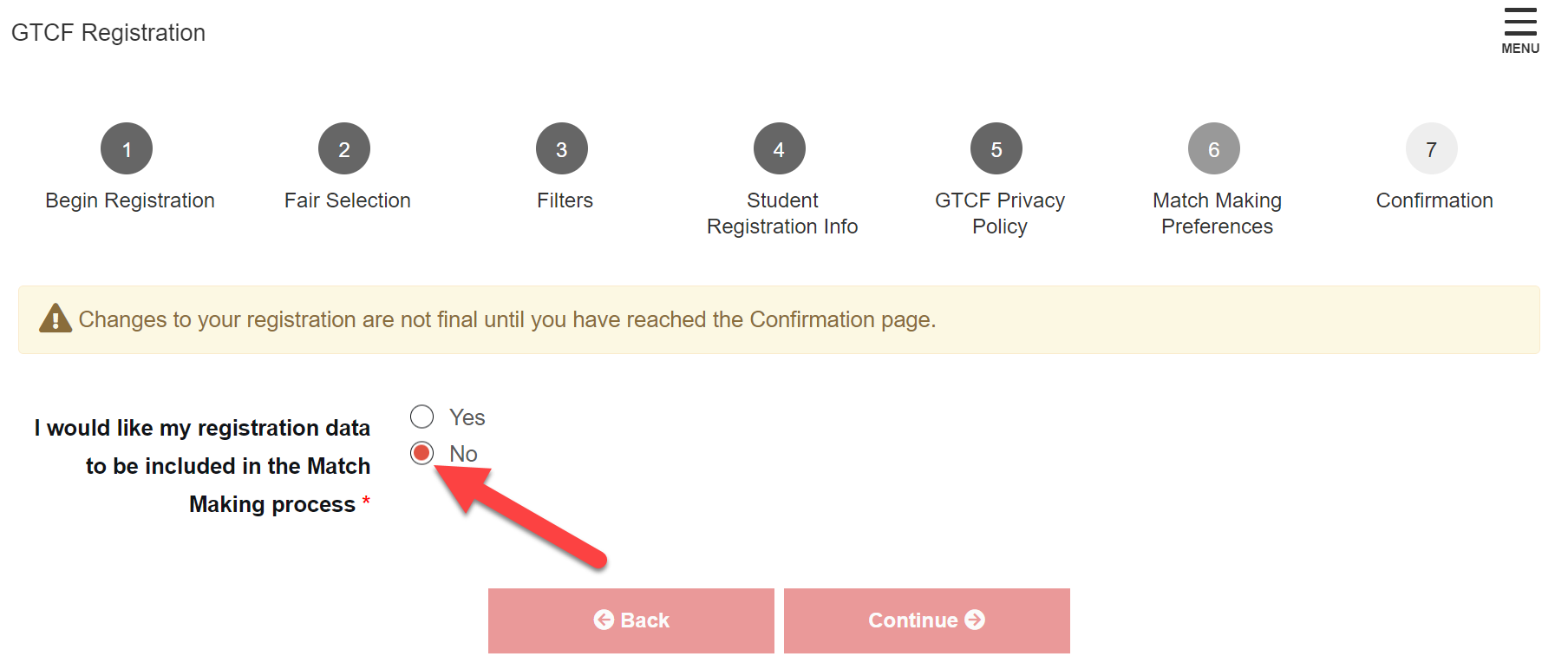Image resolution: width=1568 pixels, height=663 pixels.
Task: Click step 3 circle icon
Action: tap(562, 149)
